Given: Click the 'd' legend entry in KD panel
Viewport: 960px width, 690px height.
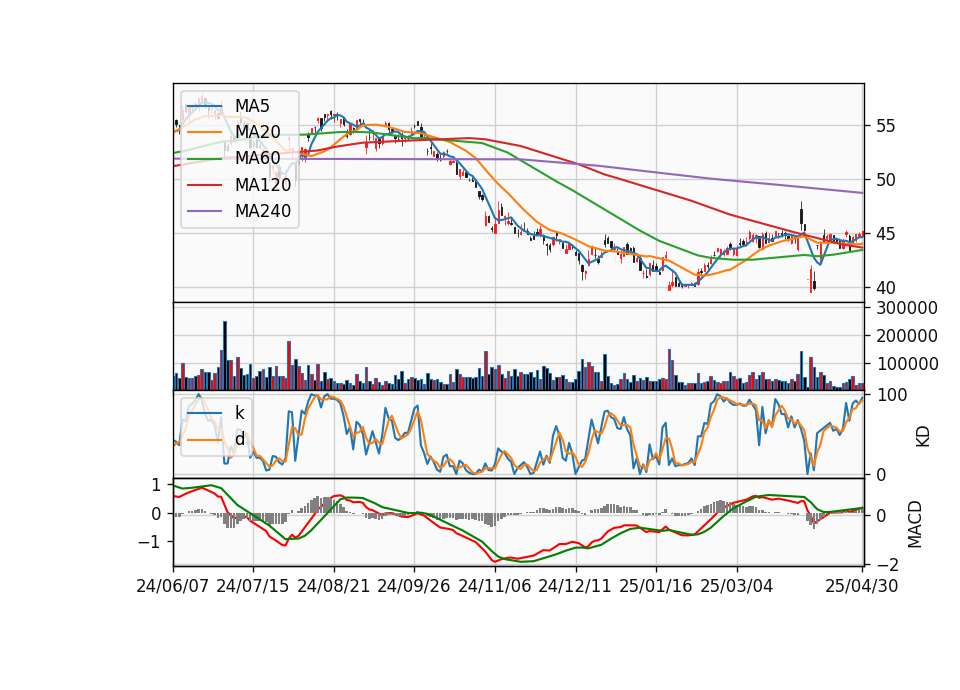Looking at the screenshot, I should (x=240, y=439).
